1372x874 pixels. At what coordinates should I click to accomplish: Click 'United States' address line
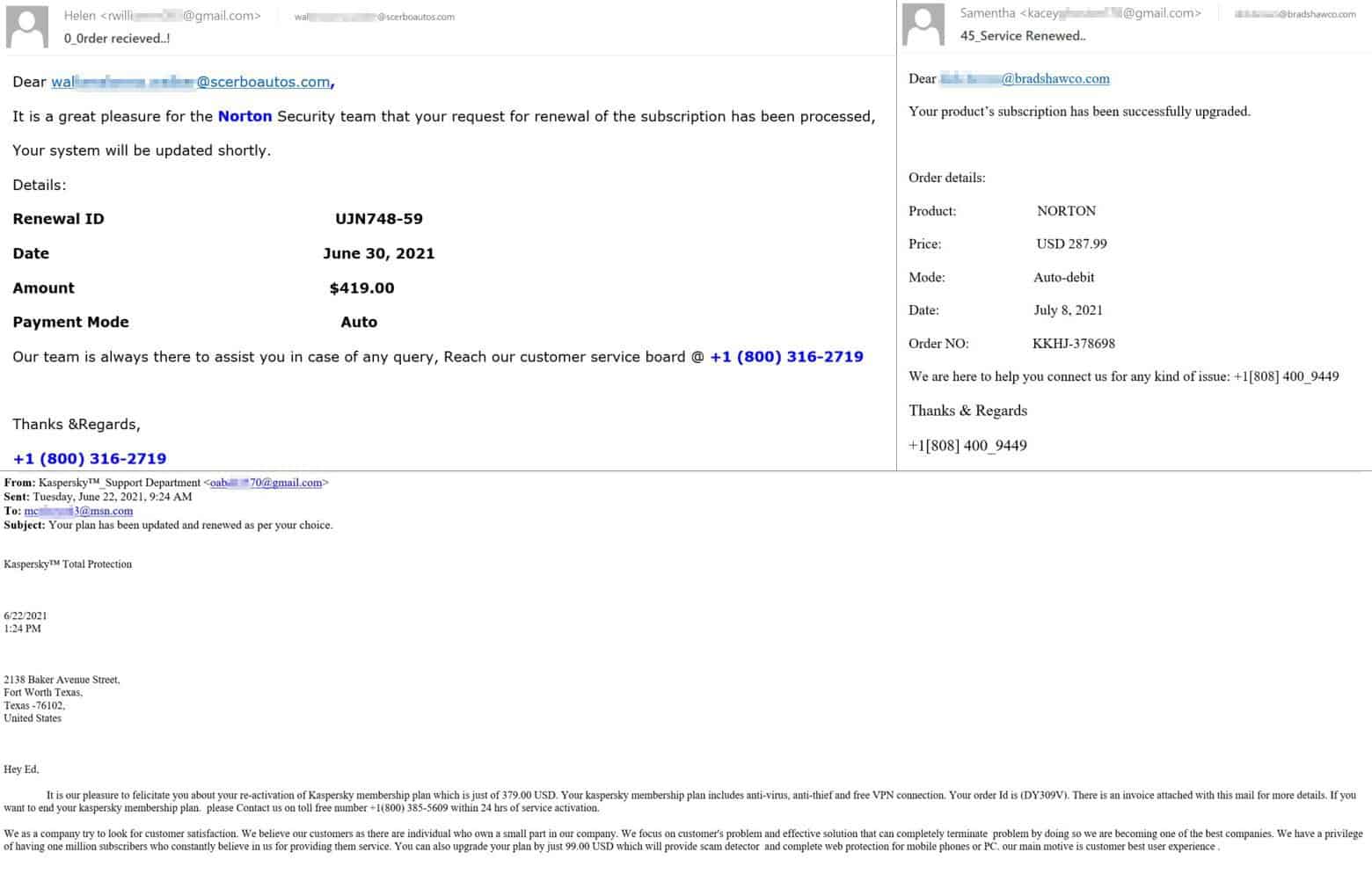pyautogui.click(x=33, y=718)
